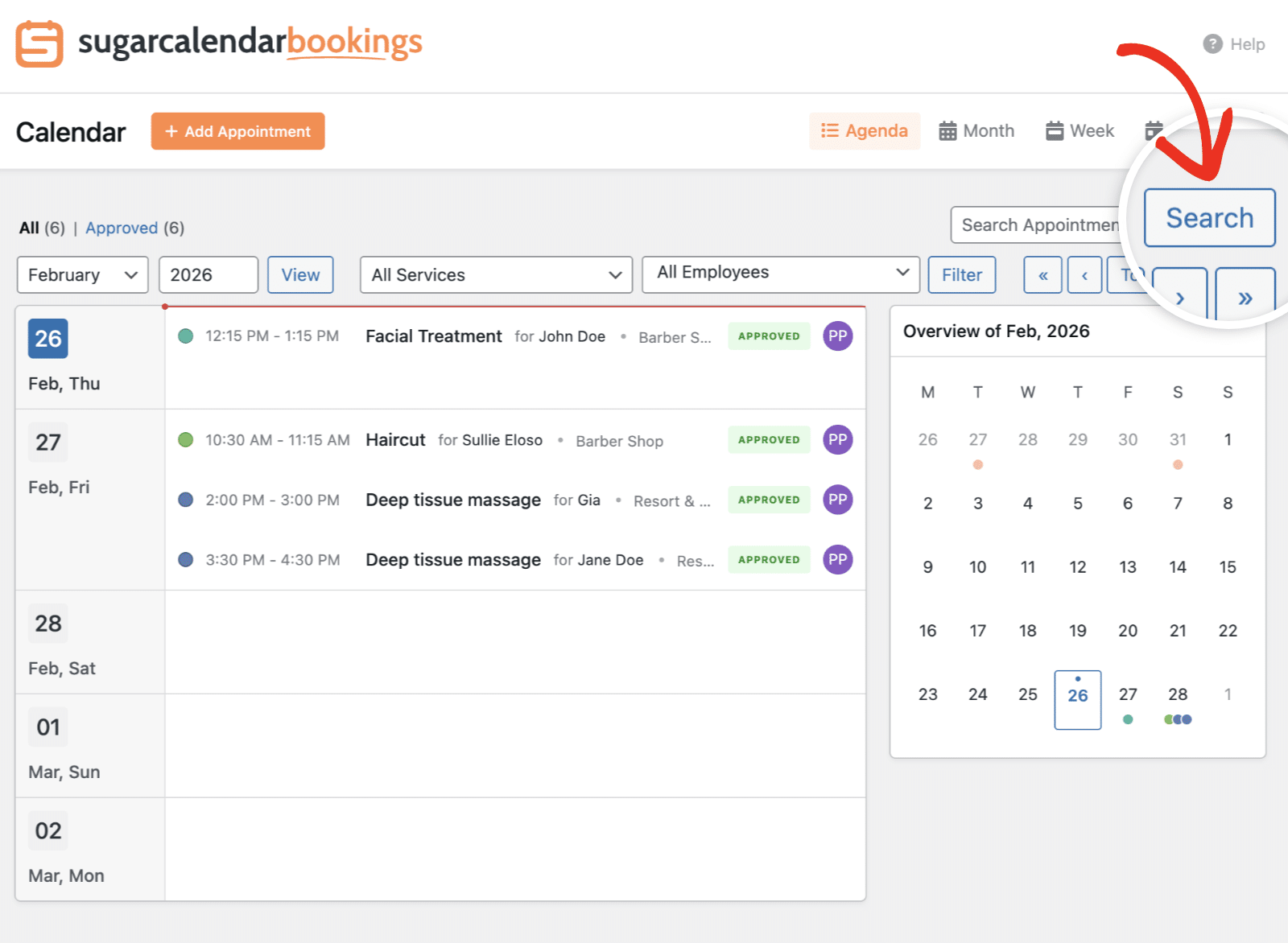The width and height of the screenshot is (1288, 943).
Task: Open the All Employees dropdown
Action: (x=781, y=274)
